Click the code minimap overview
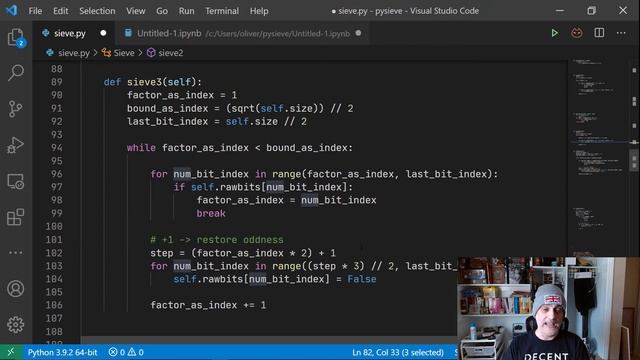The image size is (640, 360). (x=598, y=159)
